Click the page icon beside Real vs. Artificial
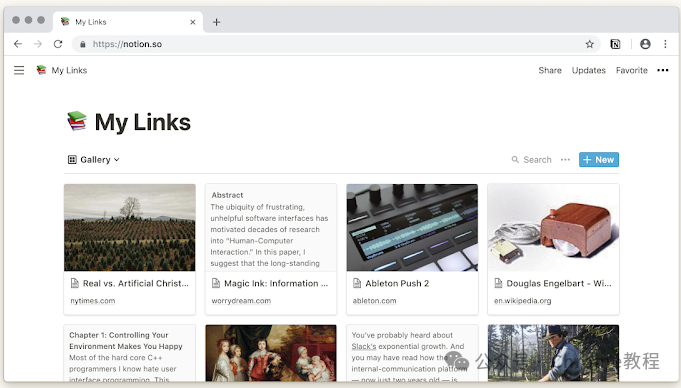The width and height of the screenshot is (681, 388). (x=75, y=283)
